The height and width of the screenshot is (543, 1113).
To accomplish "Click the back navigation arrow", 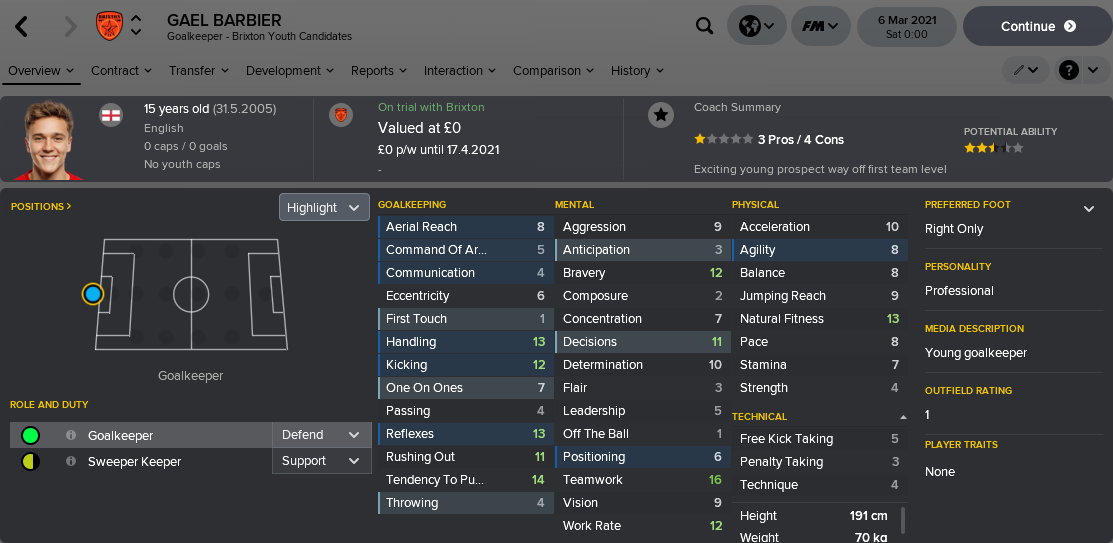I will (x=21, y=26).
